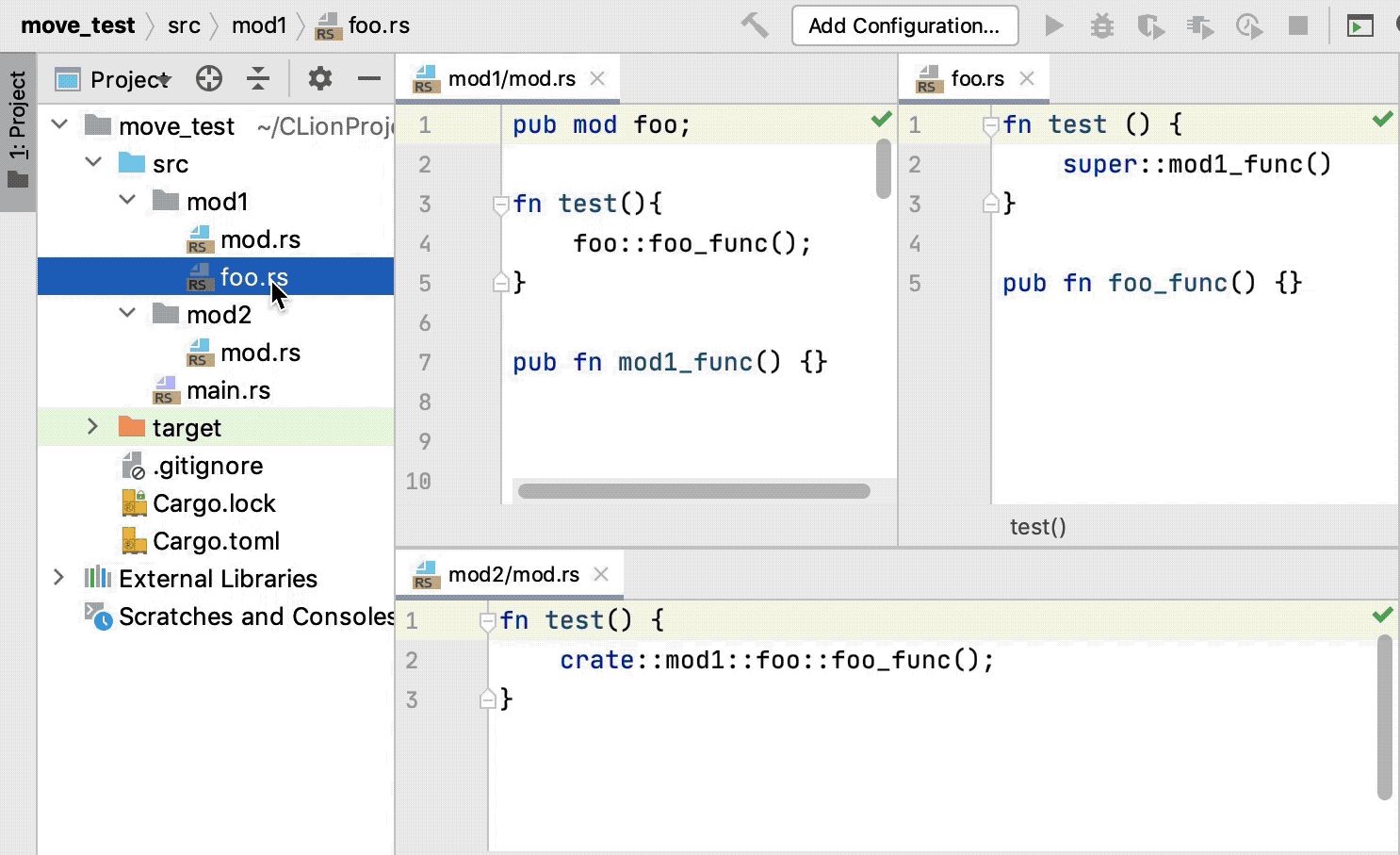Click the move_test breadcrumb
Viewport: 1400px width, 855px height.
tap(77, 25)
